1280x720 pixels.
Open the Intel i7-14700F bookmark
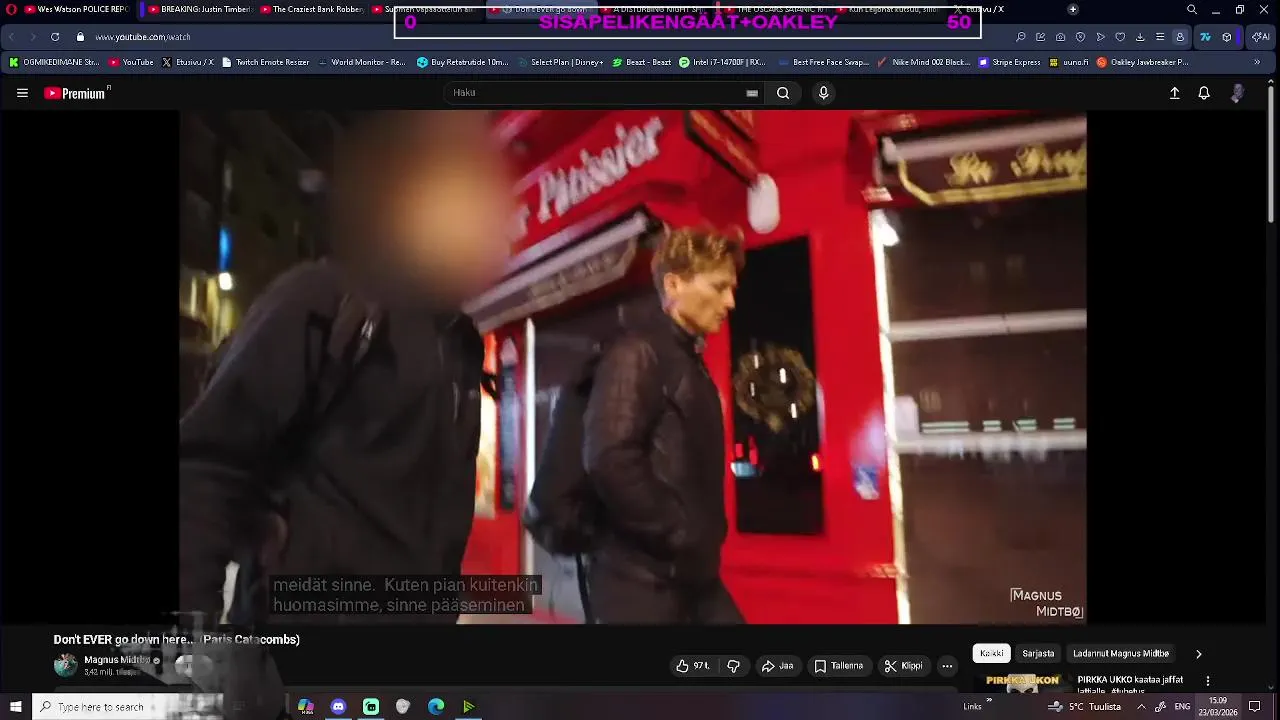click(x=722, y=62)
